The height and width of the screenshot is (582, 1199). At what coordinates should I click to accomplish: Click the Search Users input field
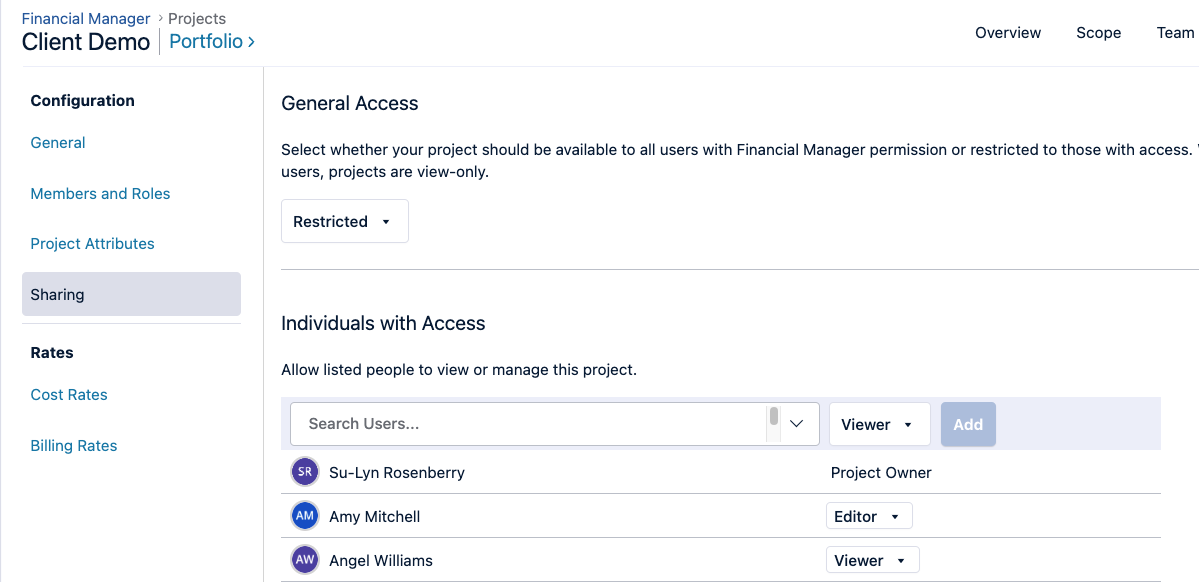click(530, 424)
